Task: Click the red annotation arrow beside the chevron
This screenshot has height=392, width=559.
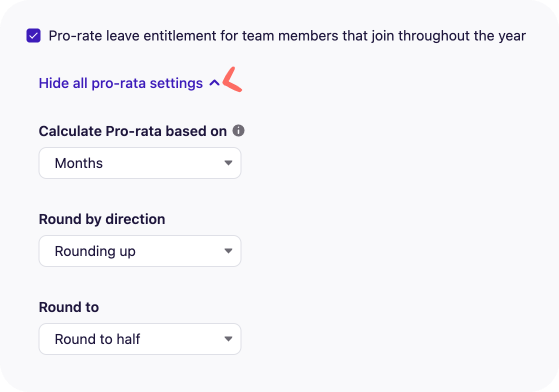Action: coord(232,79)
